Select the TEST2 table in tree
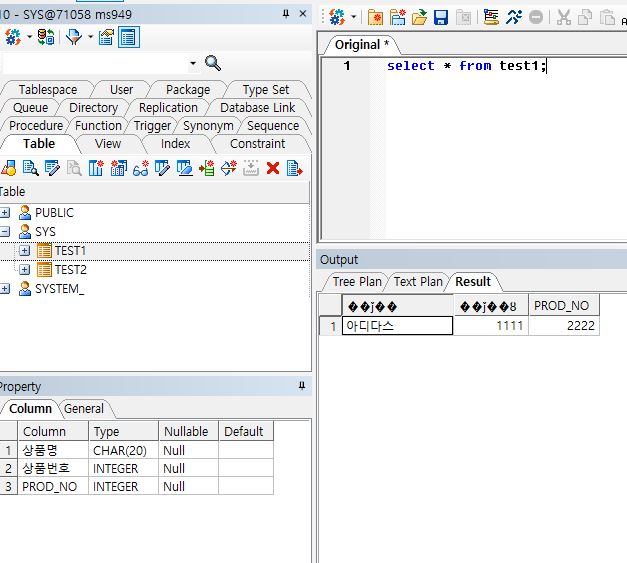This screenshot has height=563, width=627. click(70, 269)
